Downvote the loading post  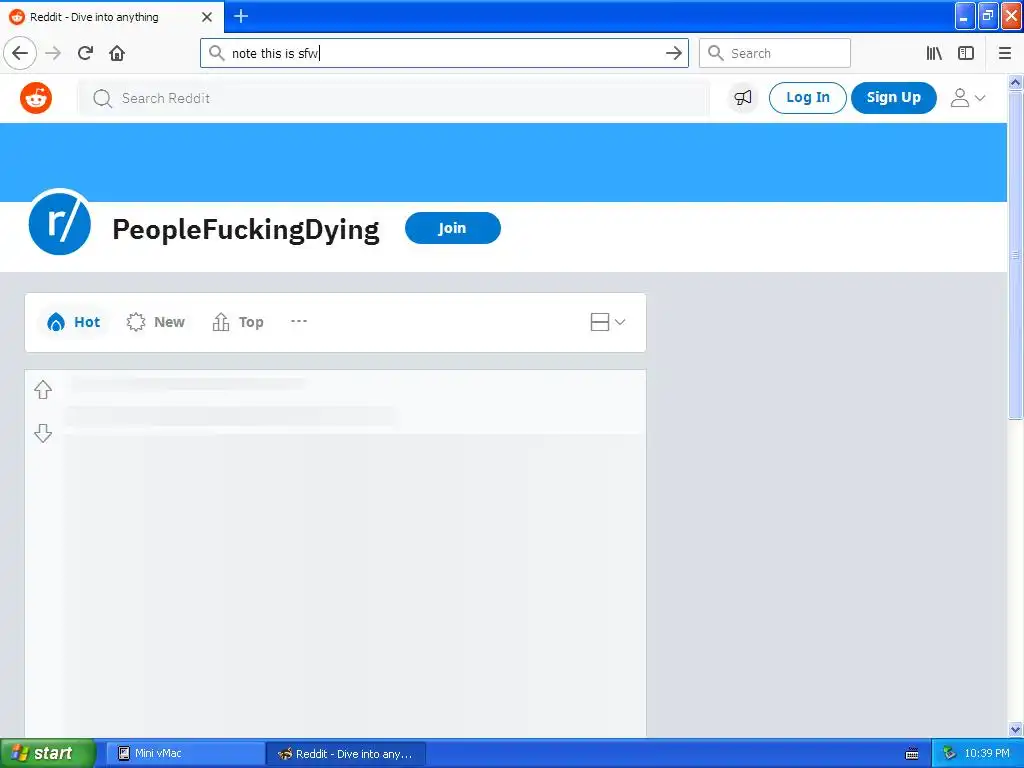[x=43, y=433]
